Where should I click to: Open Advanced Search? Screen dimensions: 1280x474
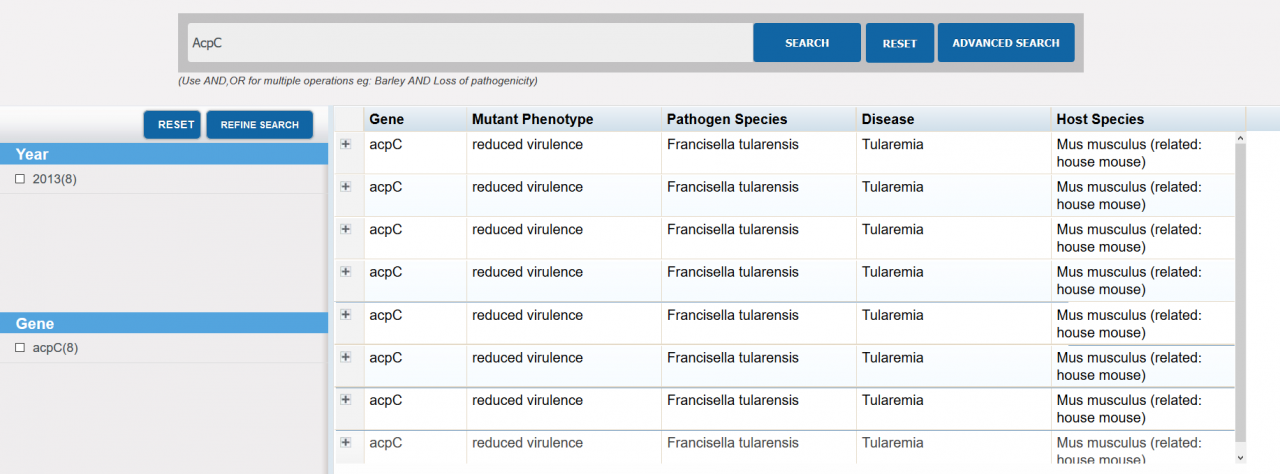click(x=1005, y=43)
